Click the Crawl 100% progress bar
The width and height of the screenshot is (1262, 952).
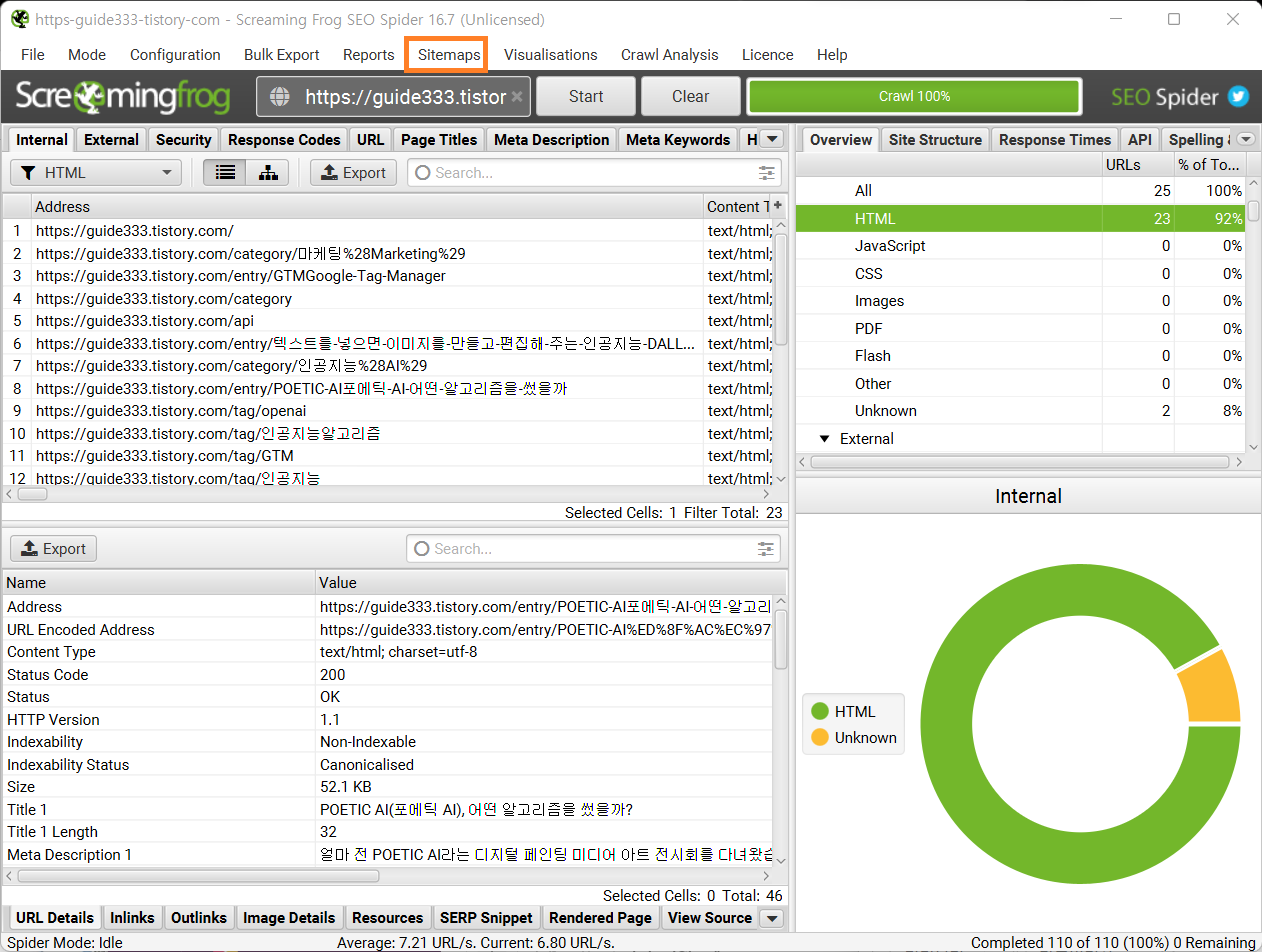[x=915, y=97]
